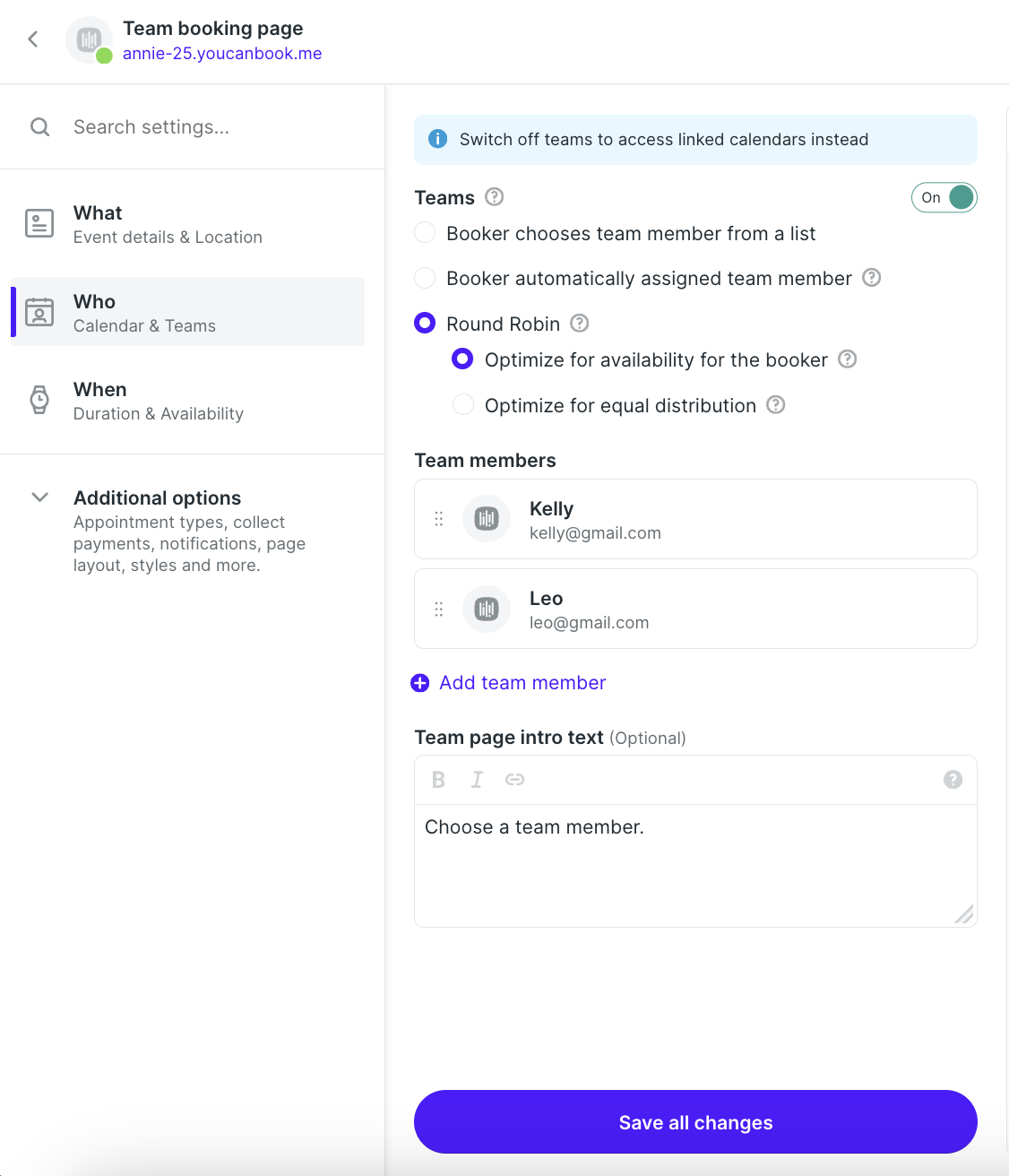Click Kelly's avatar icon
Screen dimensions: 1009x1176
click(487, 519)
